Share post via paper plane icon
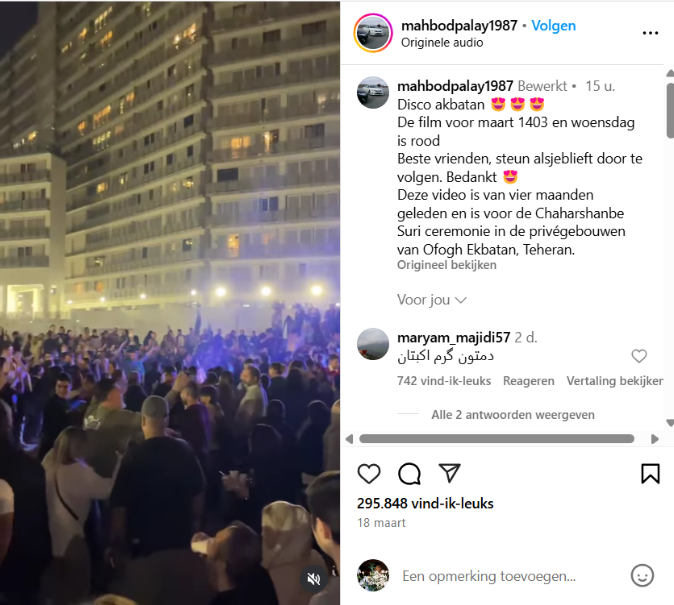The width and height of the screenshot is (674, 605). pos(449,473)
